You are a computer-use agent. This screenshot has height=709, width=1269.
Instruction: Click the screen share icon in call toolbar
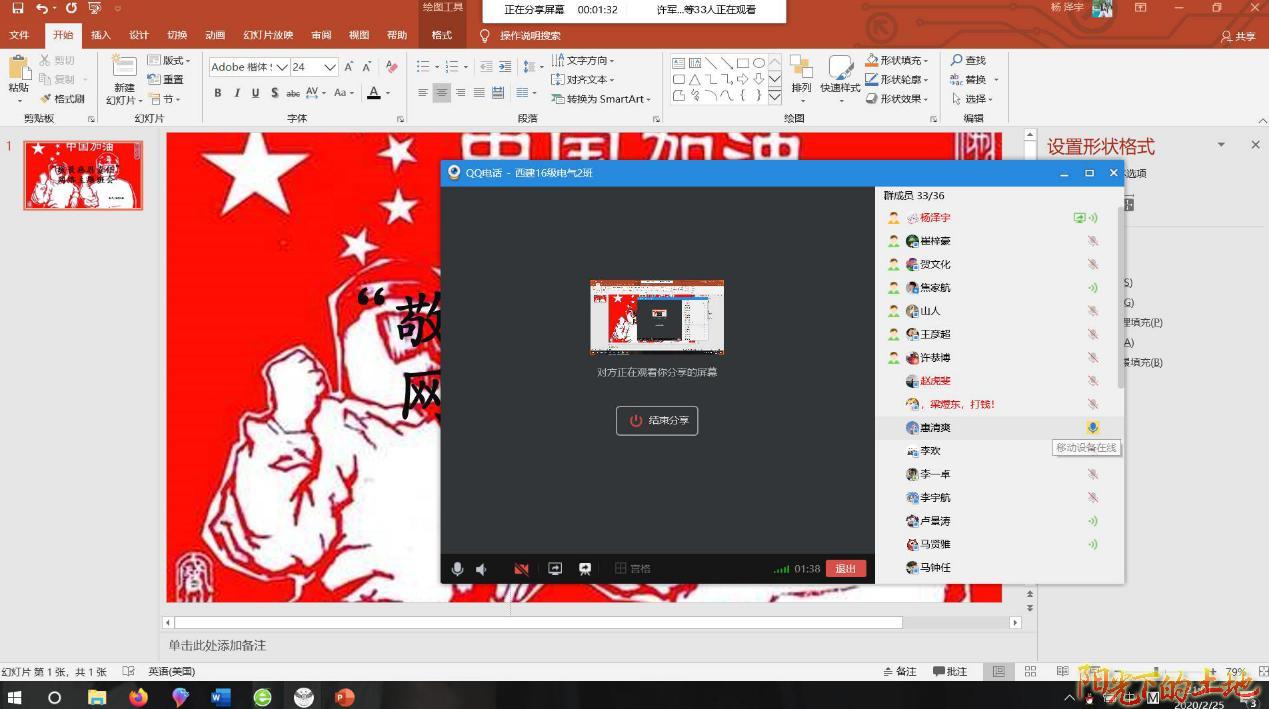555,569
